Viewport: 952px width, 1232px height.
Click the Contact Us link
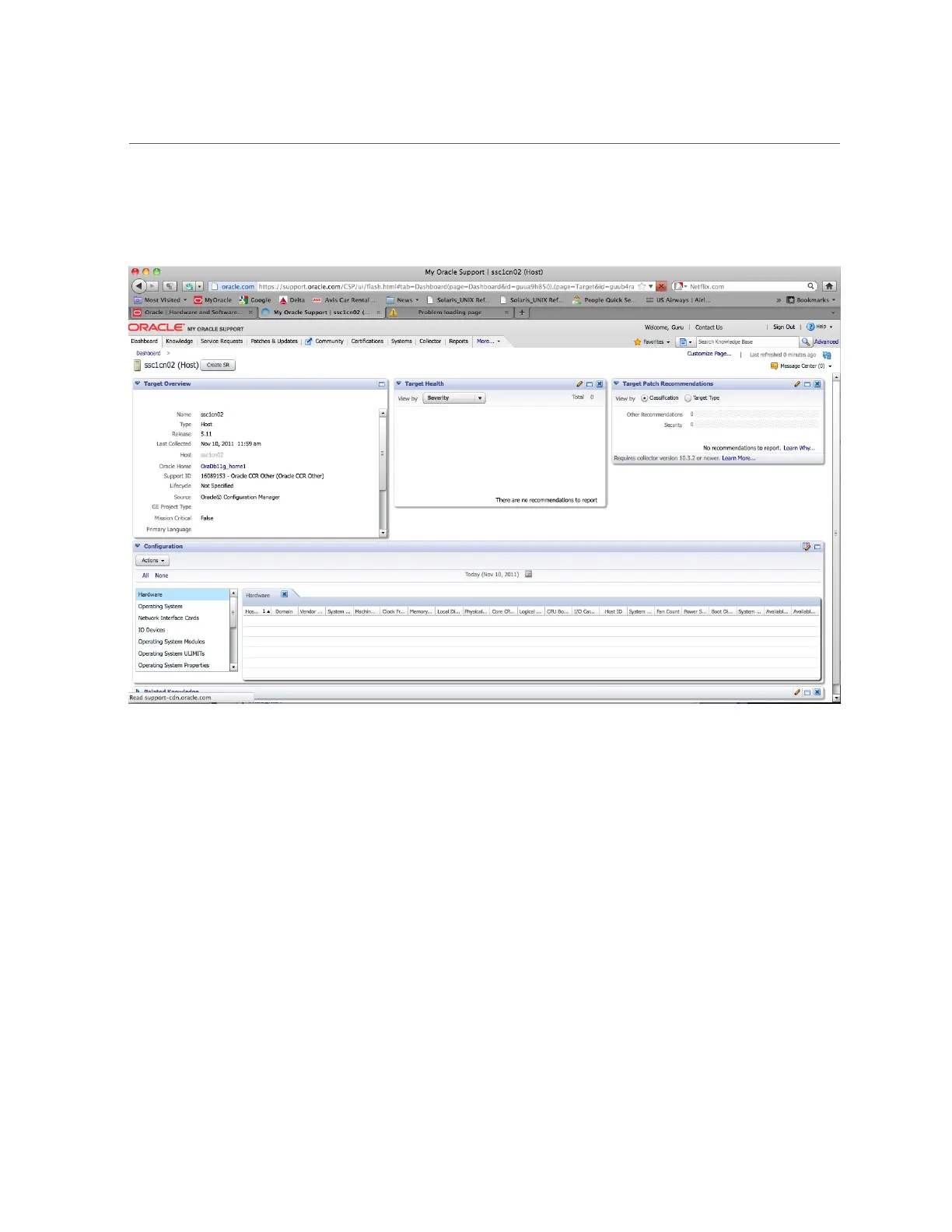pos(709,327)
